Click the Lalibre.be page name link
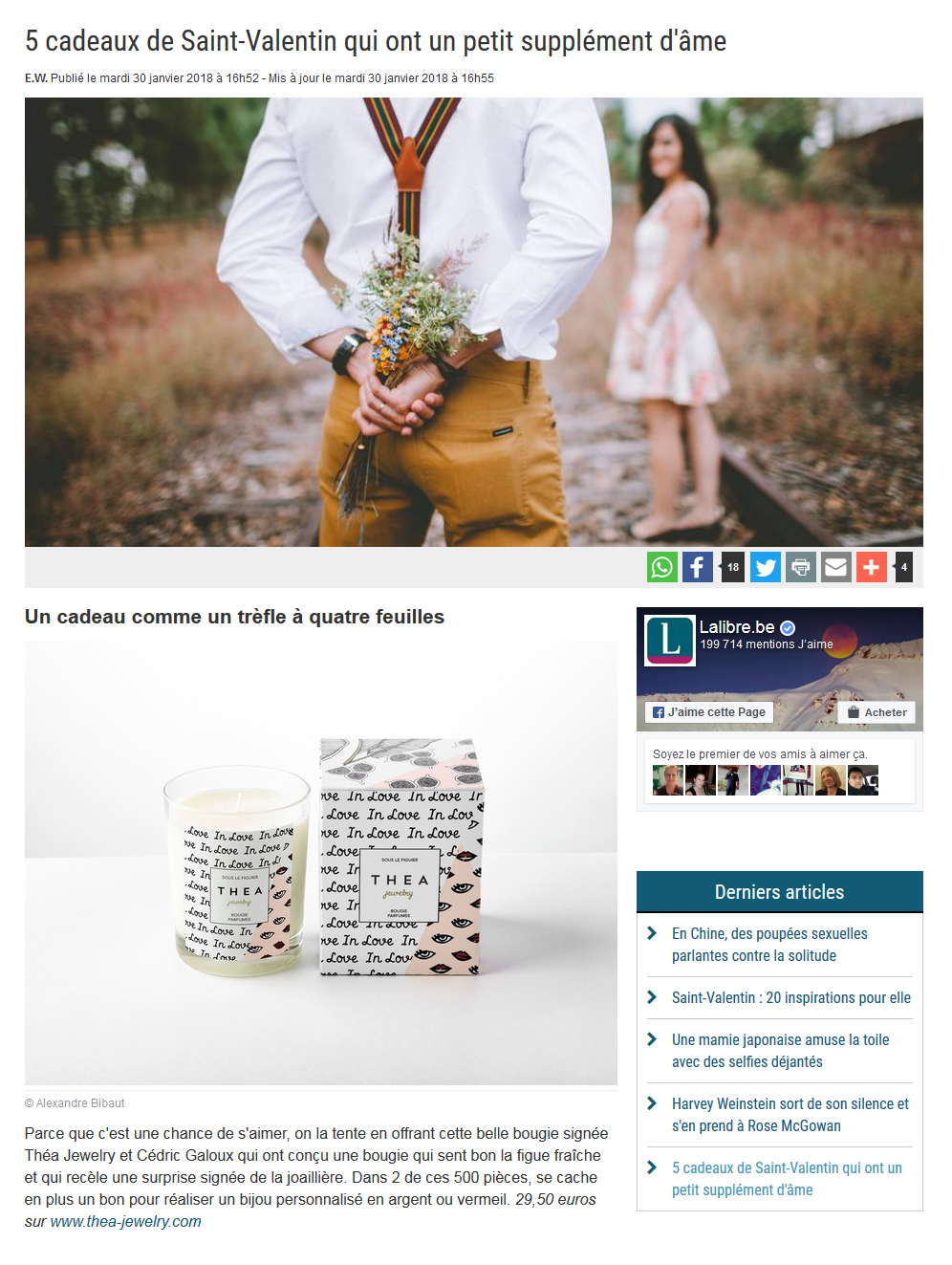The height and width of the screenshot is (1265, 952). pos(737,627)
